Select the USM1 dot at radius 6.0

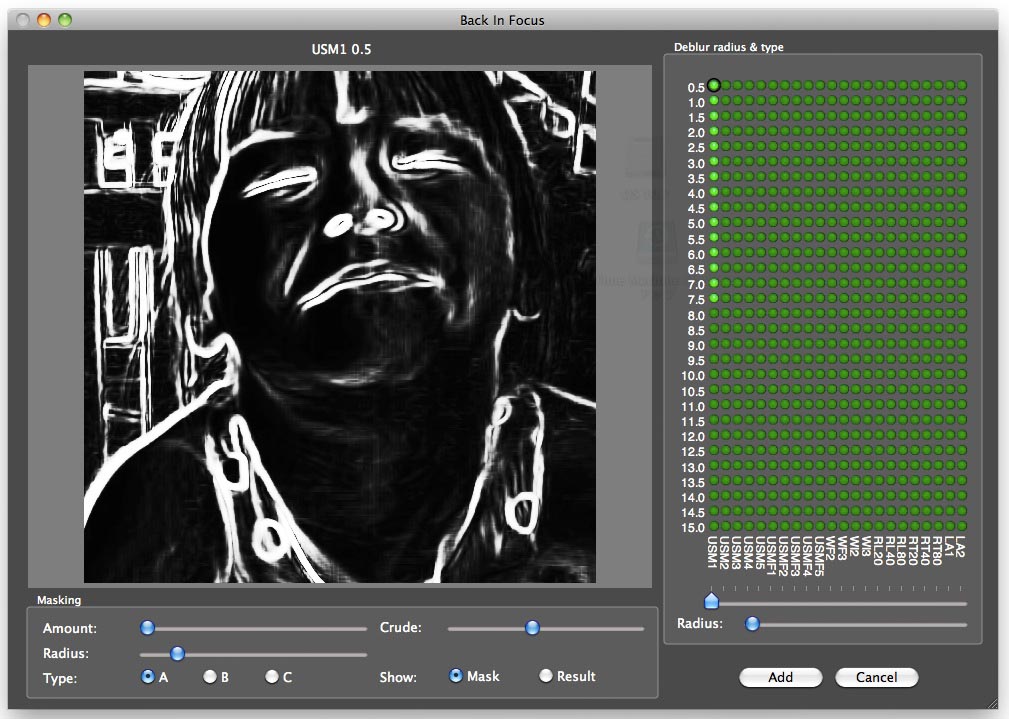point(714,253)
